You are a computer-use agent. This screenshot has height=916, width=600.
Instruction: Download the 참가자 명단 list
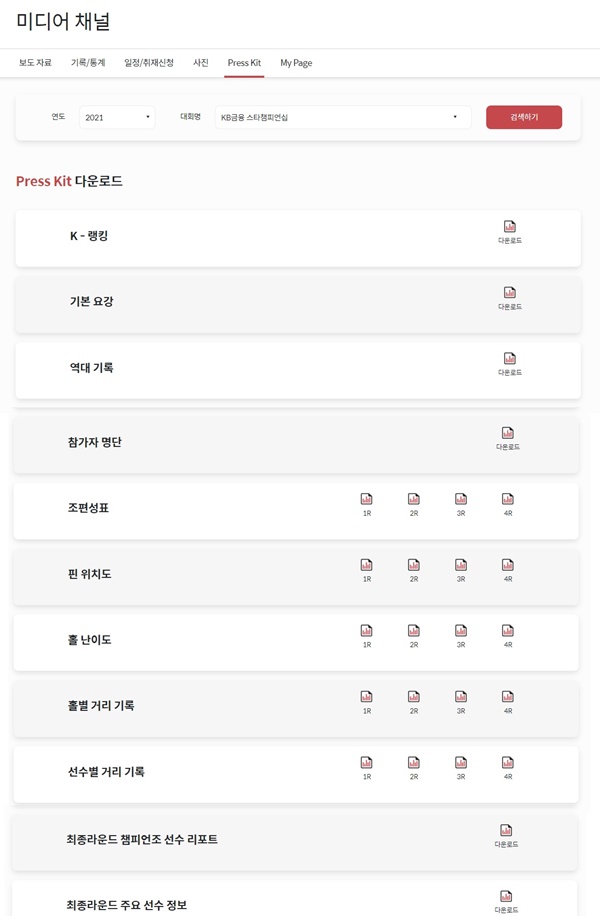pos(508,438)
